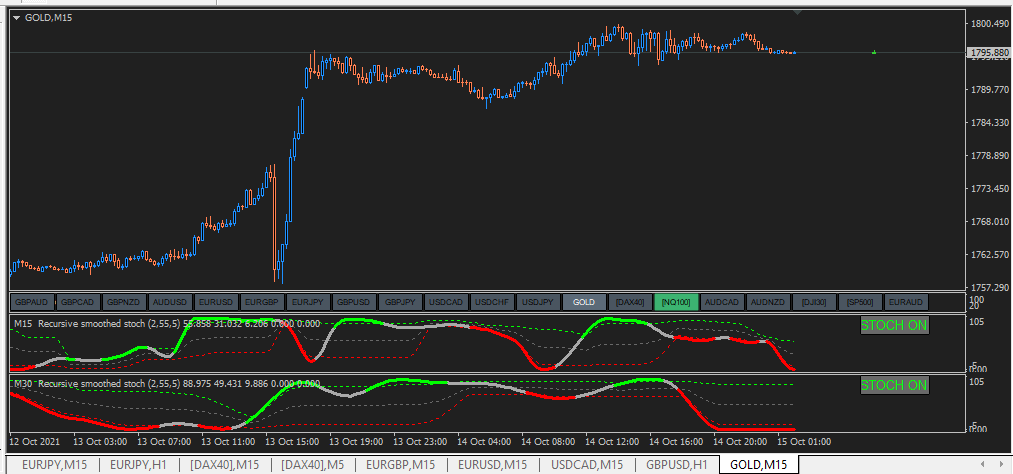Toggle STOCH ON in M15 indicator panel

click(894, 325)
